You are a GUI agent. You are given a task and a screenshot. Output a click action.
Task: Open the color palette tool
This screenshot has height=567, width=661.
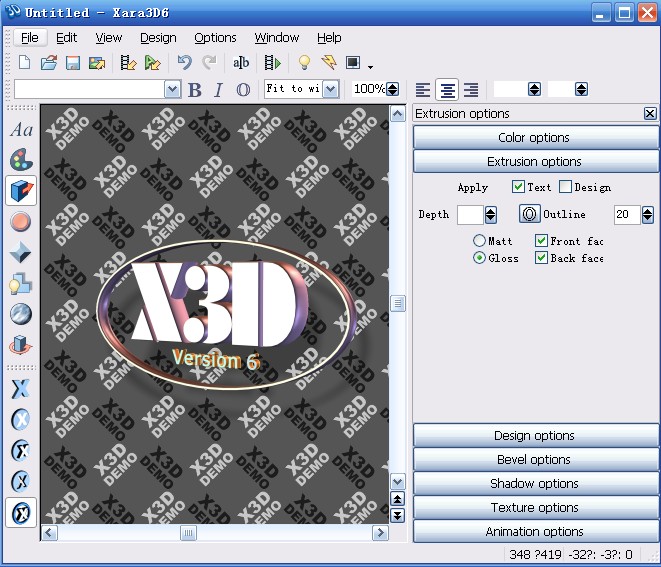(x=21, y=160)
